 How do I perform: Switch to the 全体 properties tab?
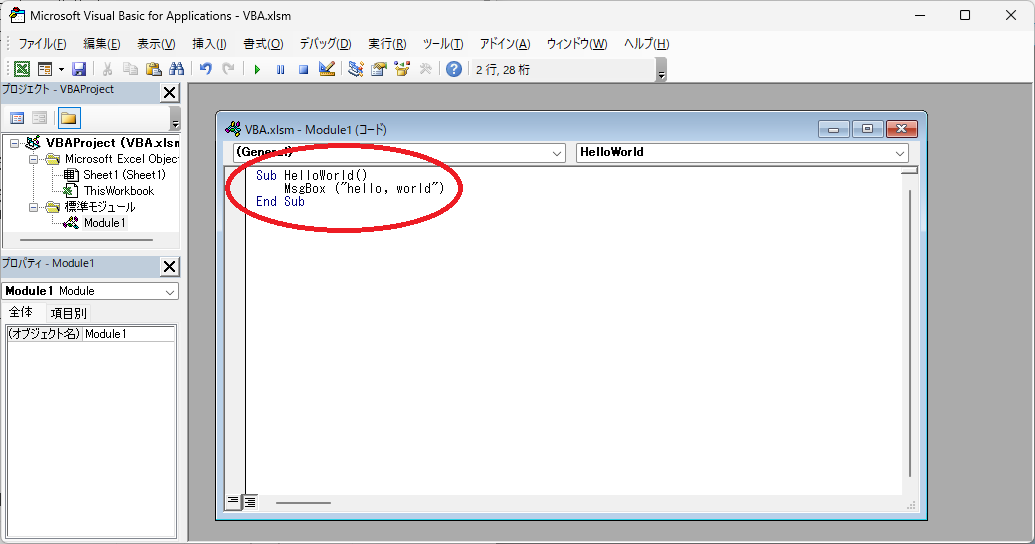point(21,312)
